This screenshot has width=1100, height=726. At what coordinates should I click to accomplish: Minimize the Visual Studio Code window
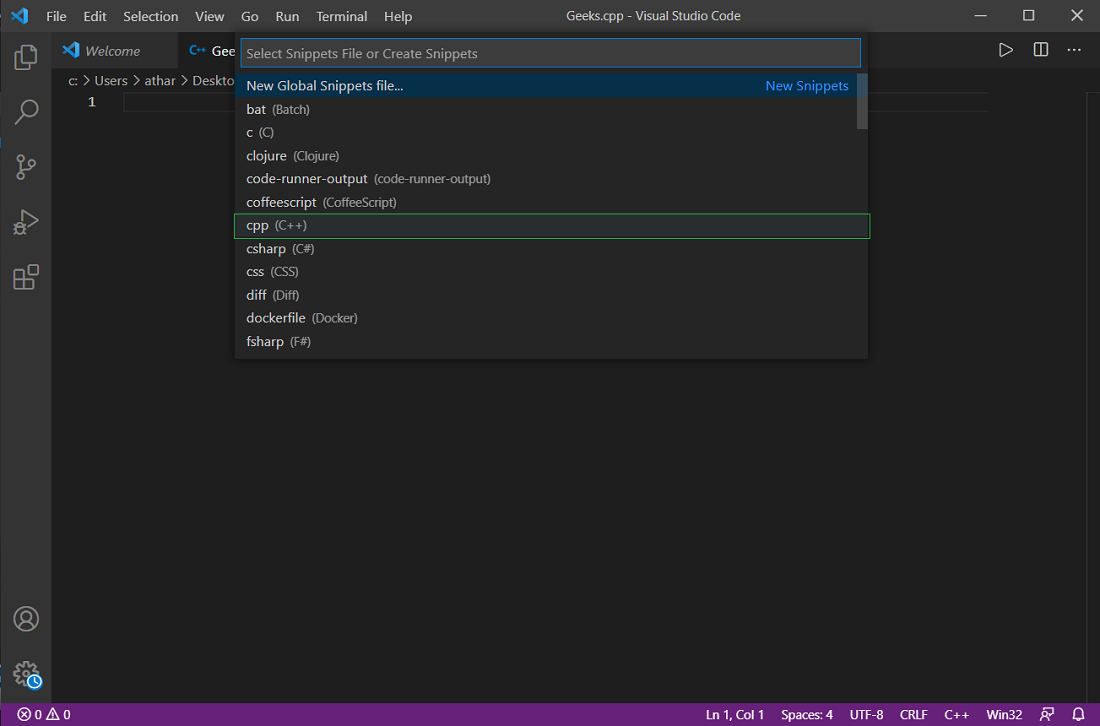pyautogui.click(x=981, y=15)
